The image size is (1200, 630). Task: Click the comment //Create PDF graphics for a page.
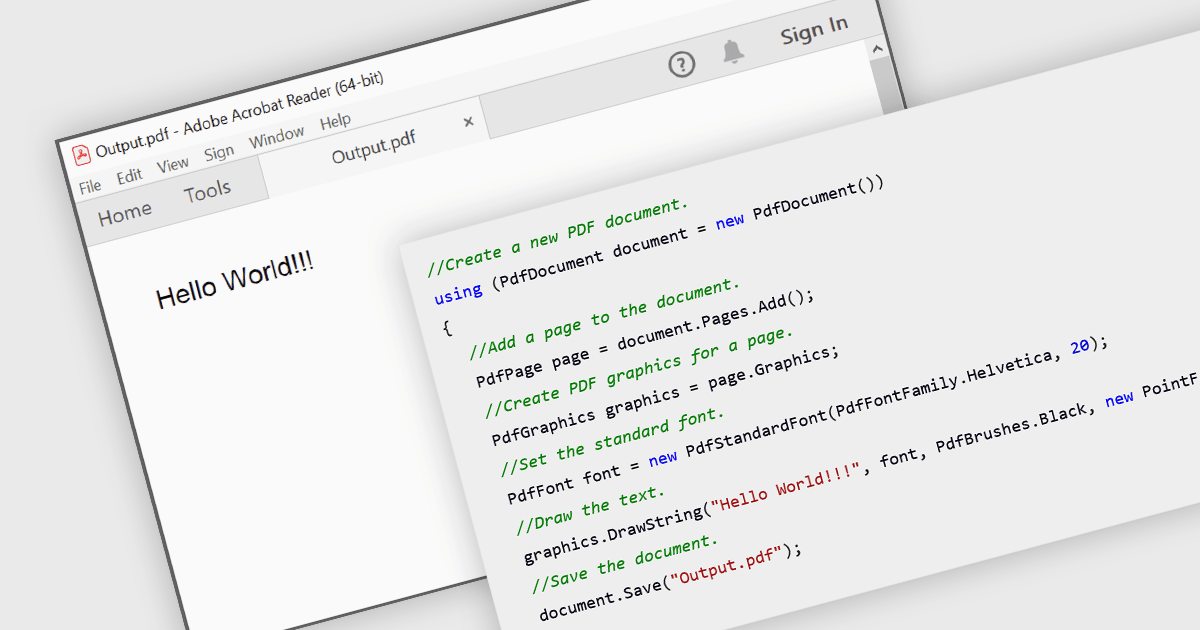click(x=638, y=369)
